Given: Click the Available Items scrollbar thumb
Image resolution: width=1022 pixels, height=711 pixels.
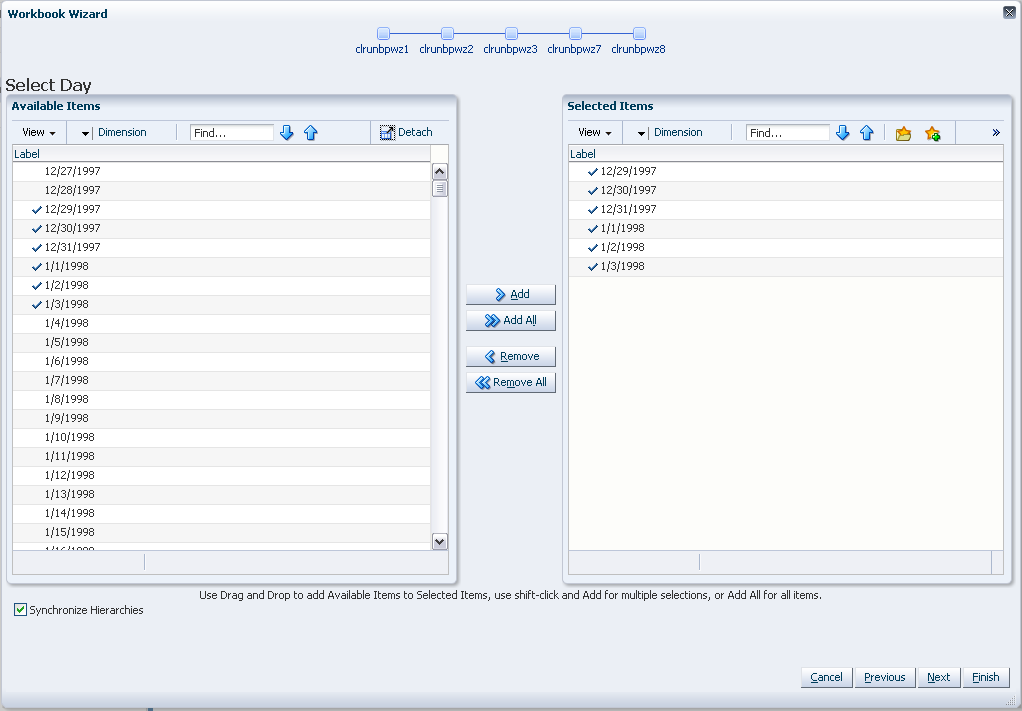Looking at the screenshot, I should point(440,188).
